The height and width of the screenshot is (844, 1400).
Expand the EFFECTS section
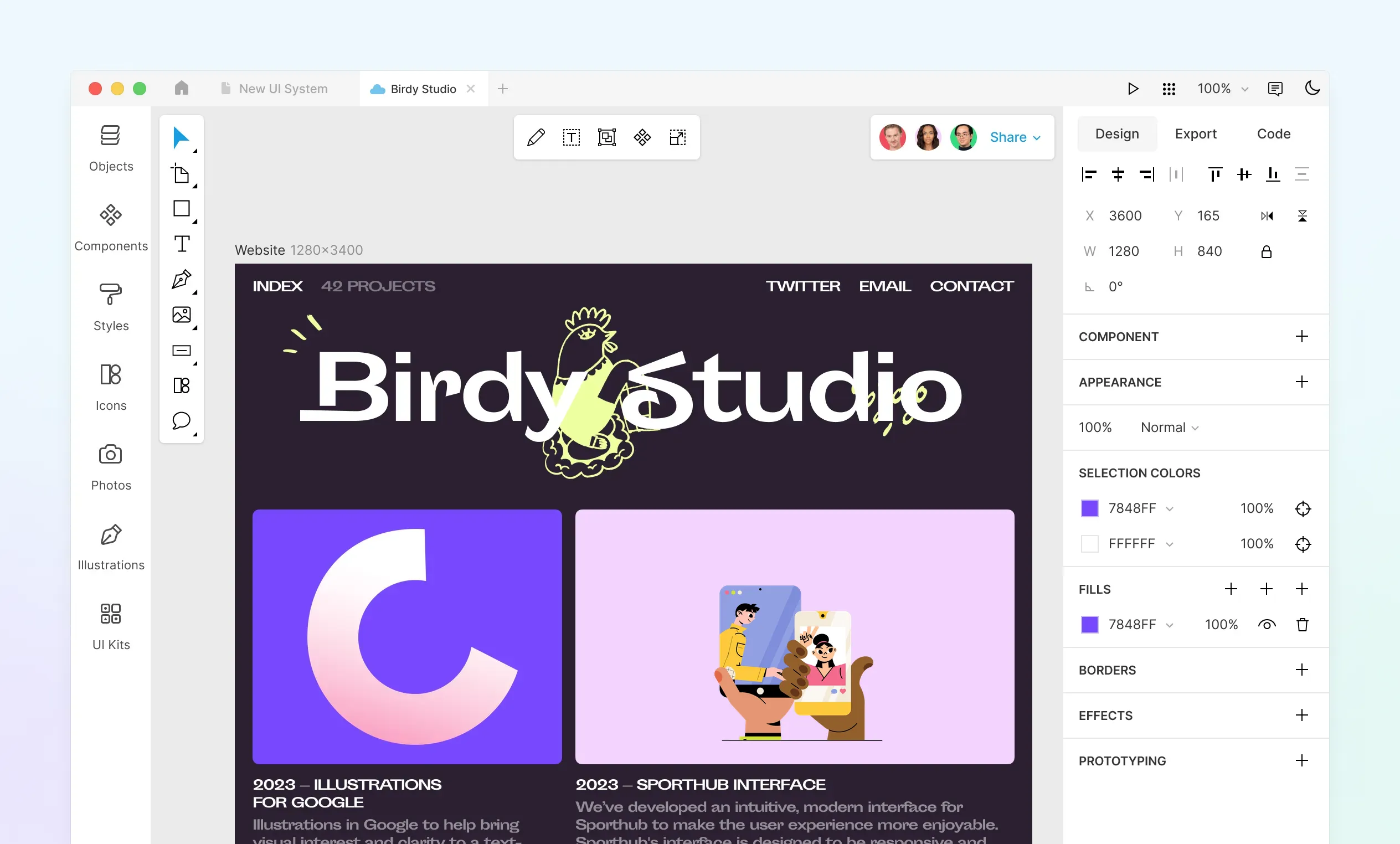coord(1302,716)
